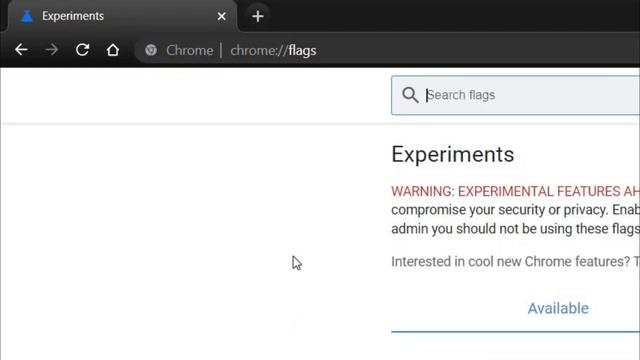Go to the home page icon
Screen dimensions: 640x360
[x=113, y=50]
